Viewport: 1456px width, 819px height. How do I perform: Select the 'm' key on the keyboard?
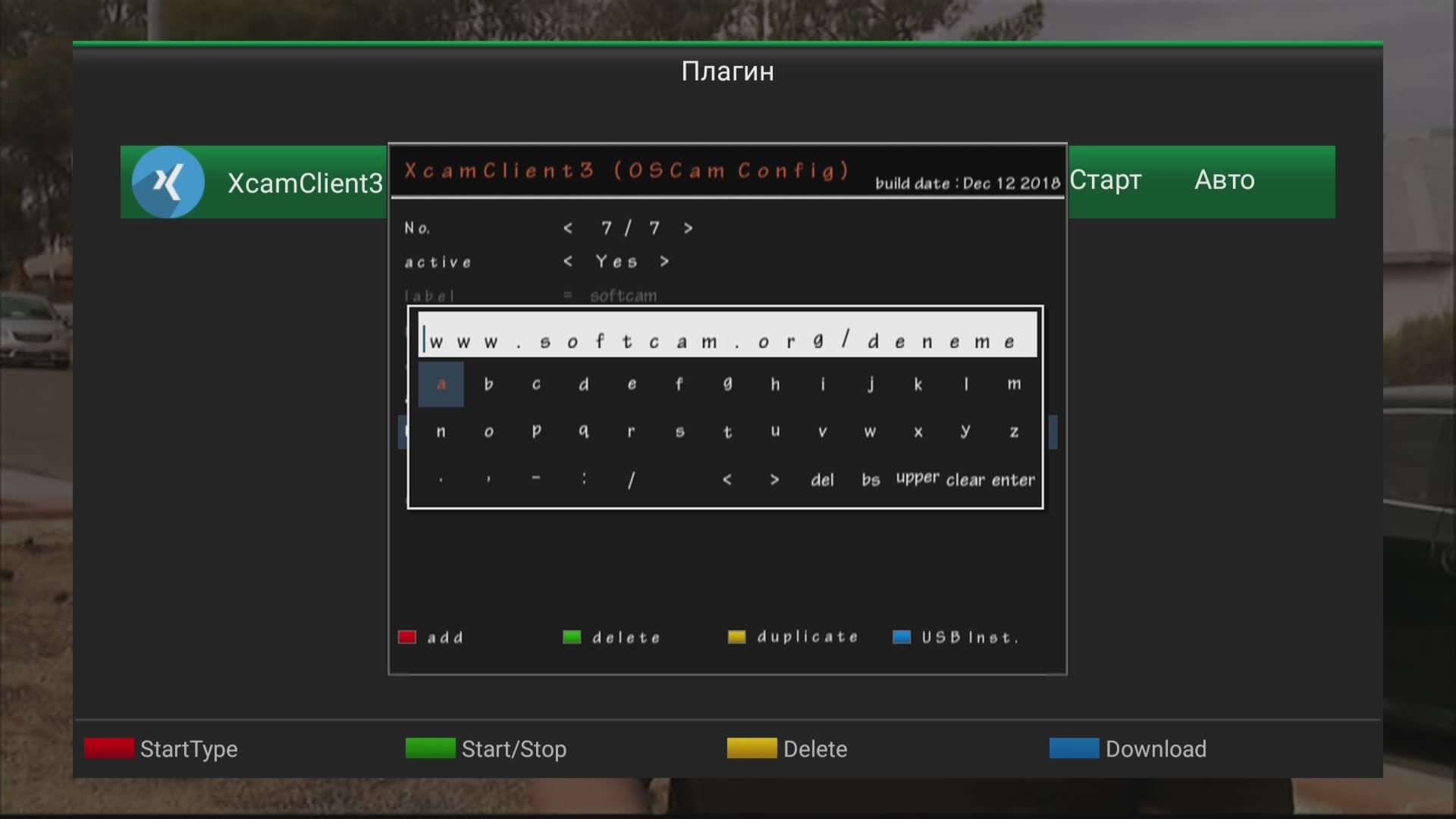1014,384
